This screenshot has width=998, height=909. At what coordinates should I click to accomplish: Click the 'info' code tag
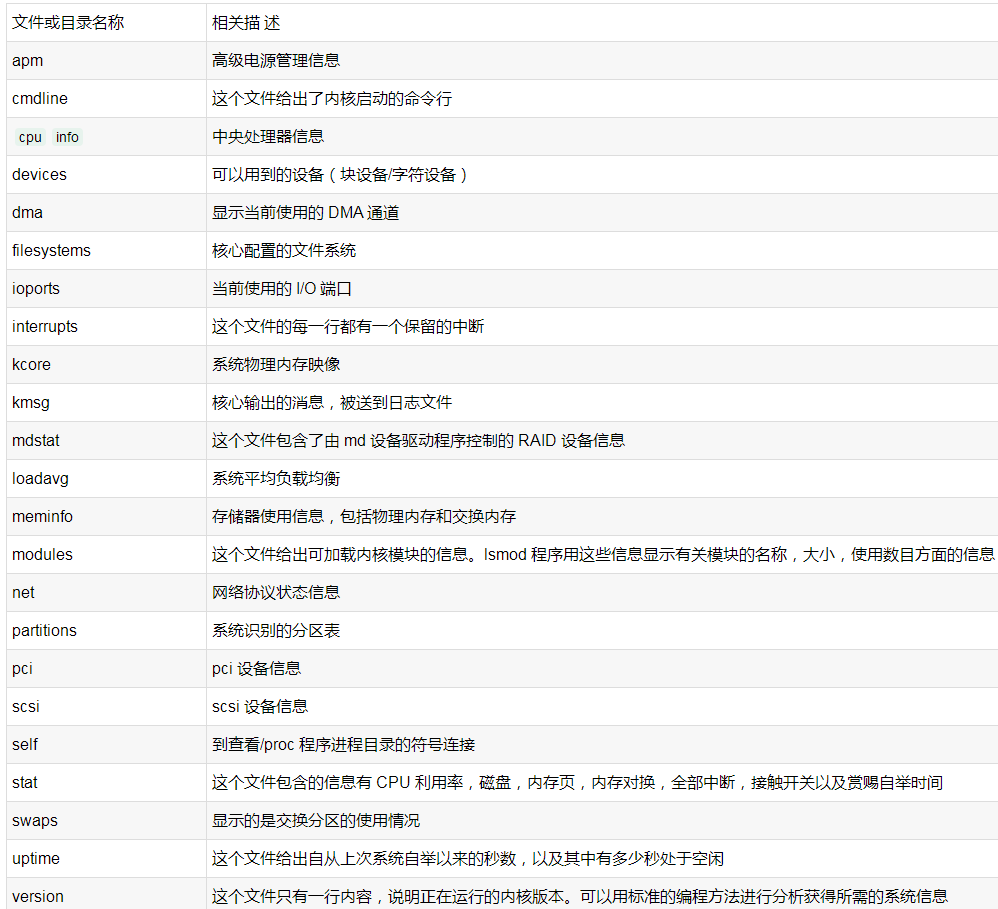(x=67, y=137)
